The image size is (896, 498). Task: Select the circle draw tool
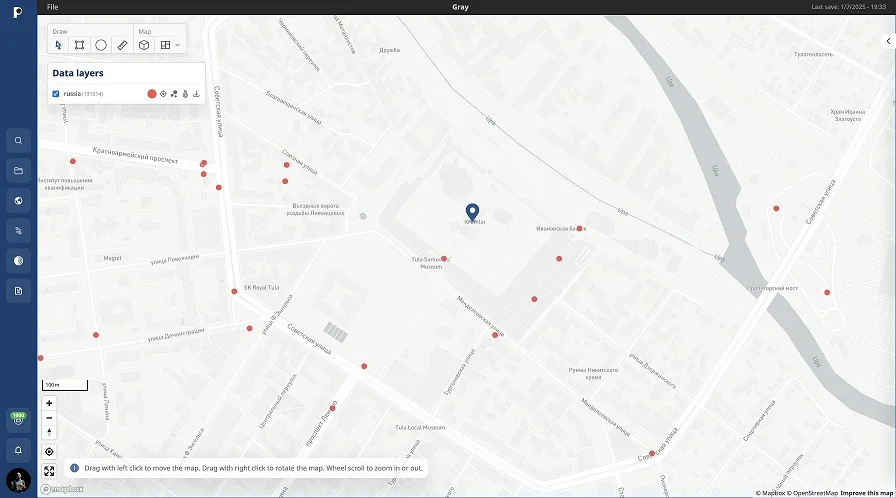[101, 45]
